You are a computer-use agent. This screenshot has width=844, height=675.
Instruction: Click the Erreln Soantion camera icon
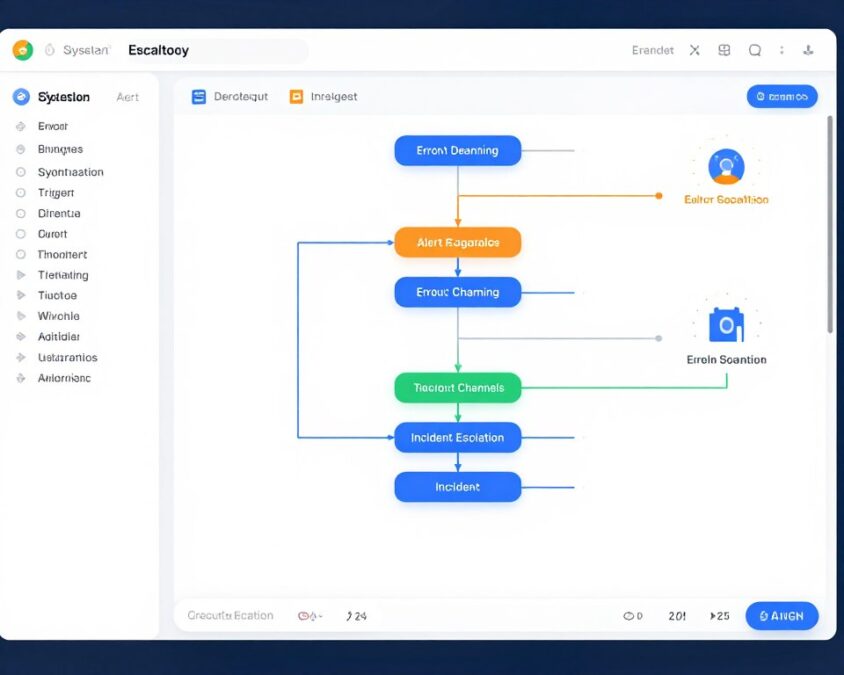[x=727, y=323]
